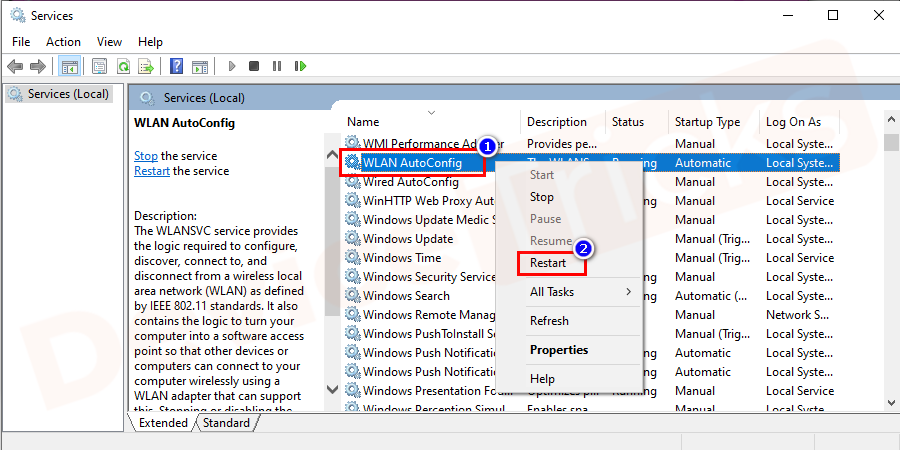Click the Properties sheet toolbar icon

(100, 67)
